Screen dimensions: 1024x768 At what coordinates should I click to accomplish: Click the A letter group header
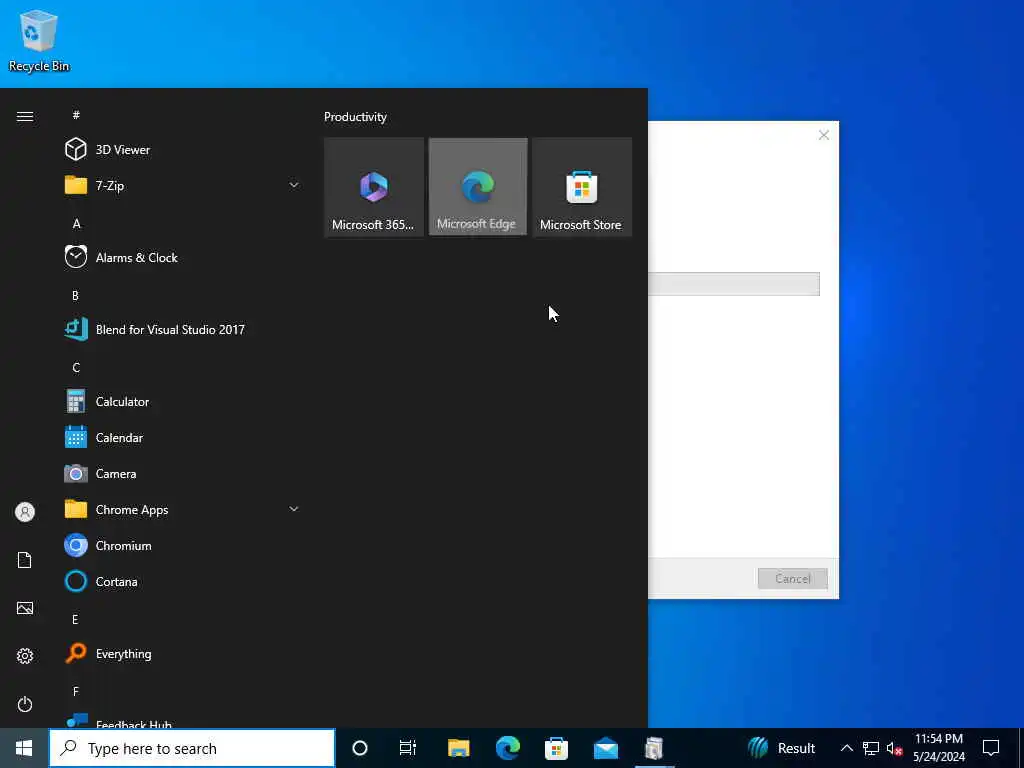coord(76,223)
